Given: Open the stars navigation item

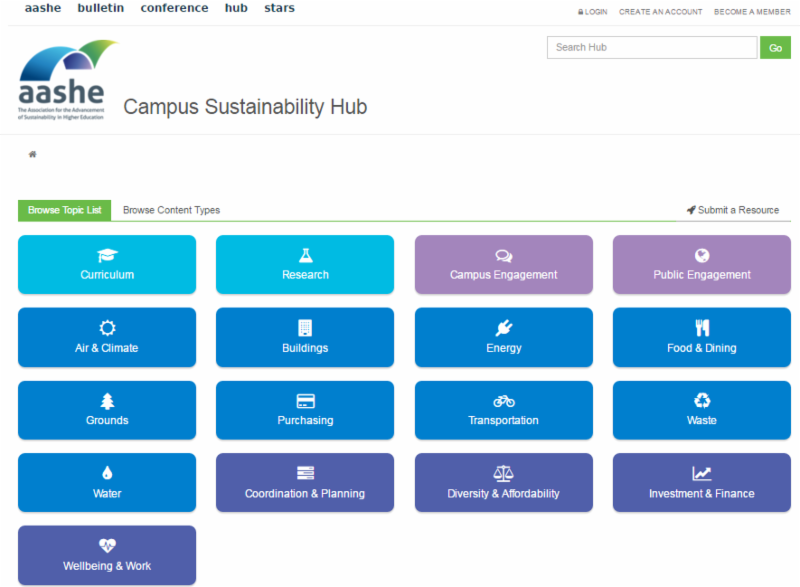Looking at the screenshot, I should (x=279, y=8).
